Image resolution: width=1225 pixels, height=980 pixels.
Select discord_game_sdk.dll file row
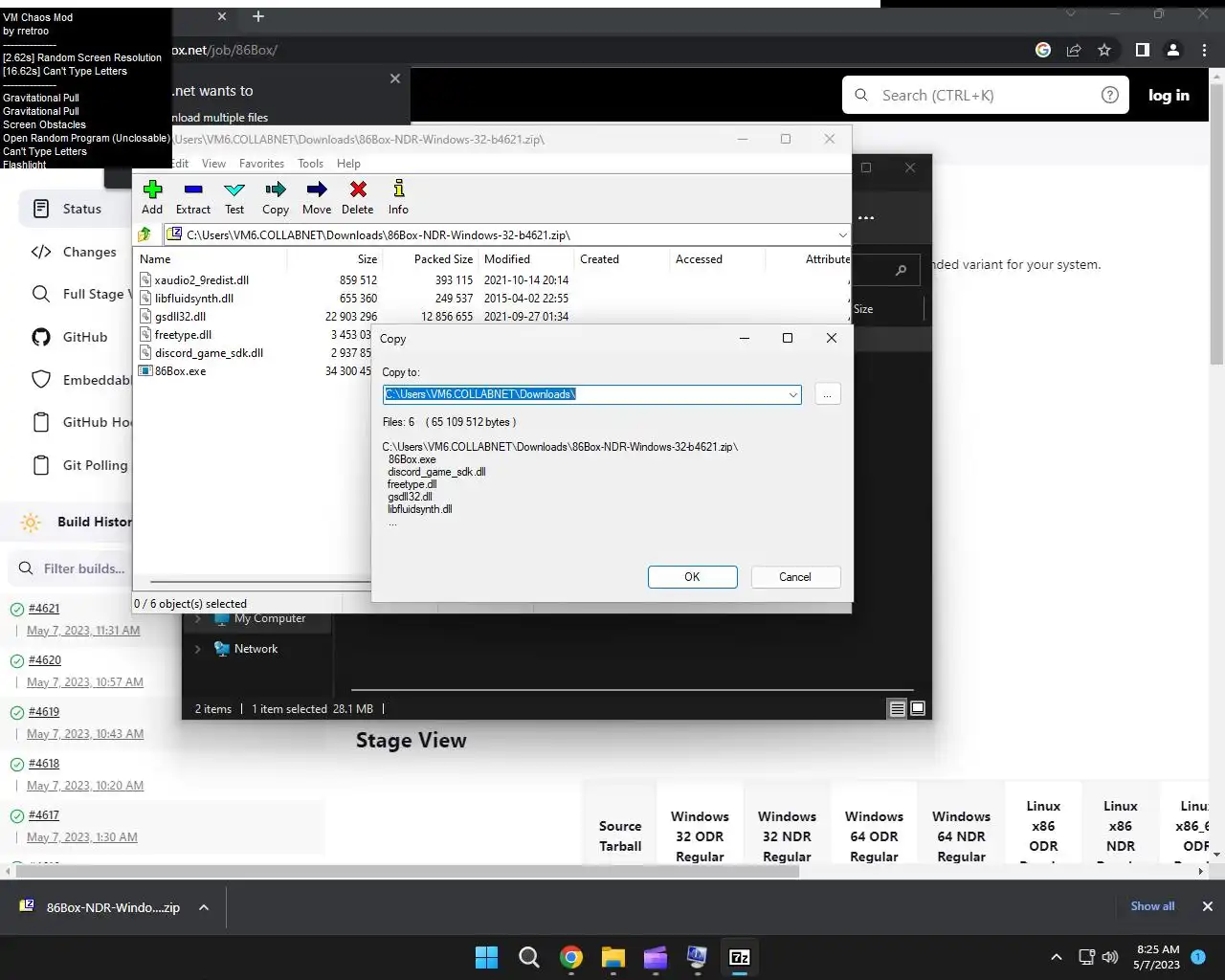(x=254, y=353)
